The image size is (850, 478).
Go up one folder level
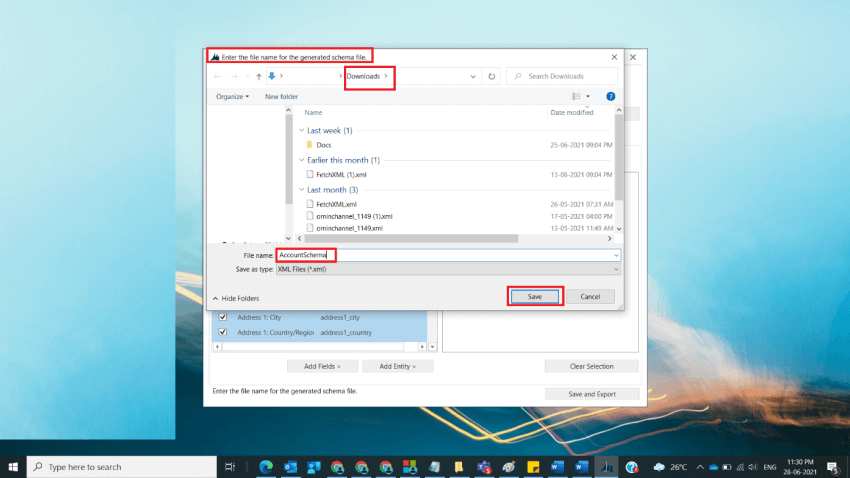coord(259,76)
